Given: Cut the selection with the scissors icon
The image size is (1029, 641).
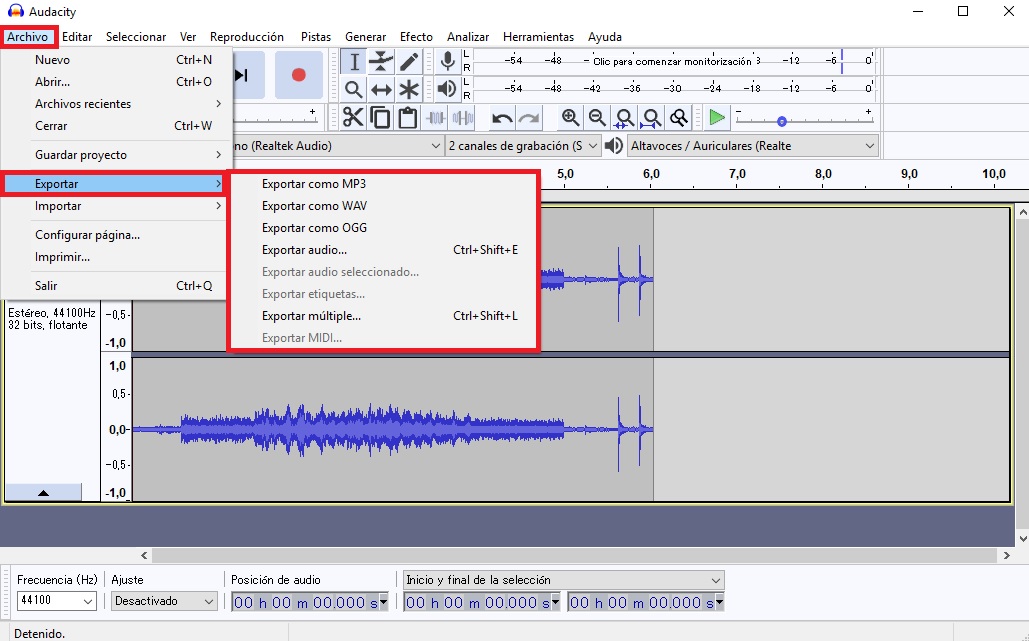Looking at the screenshot, I should (x=353, y=117).
